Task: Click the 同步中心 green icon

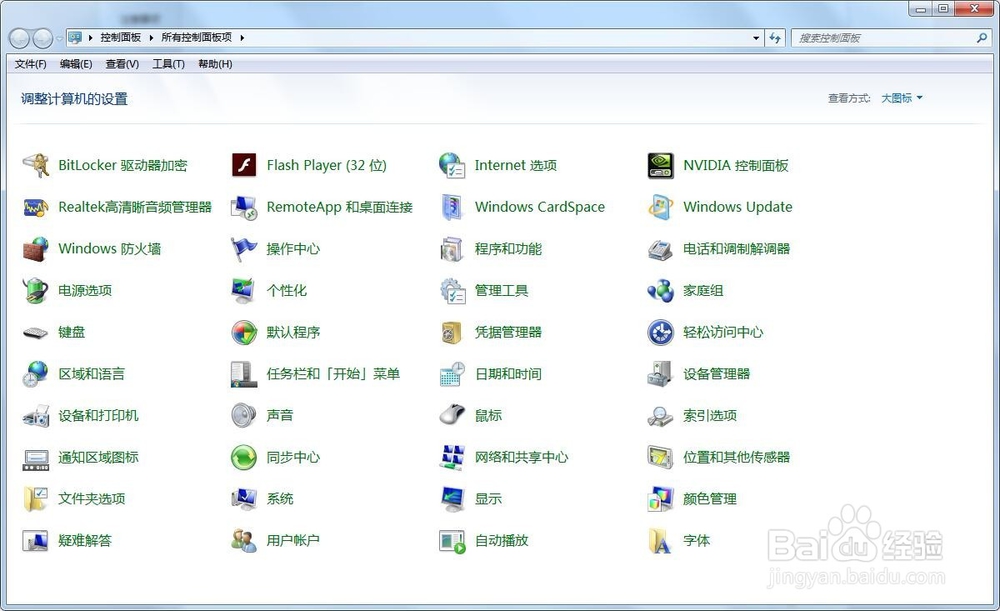Action: [x=244, y=457]
